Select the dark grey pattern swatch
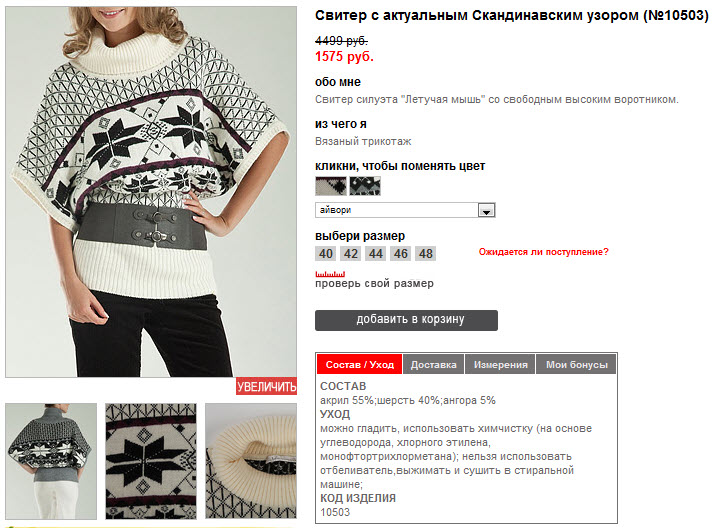This screenshot has width=717, height=528. click(365, 186)
